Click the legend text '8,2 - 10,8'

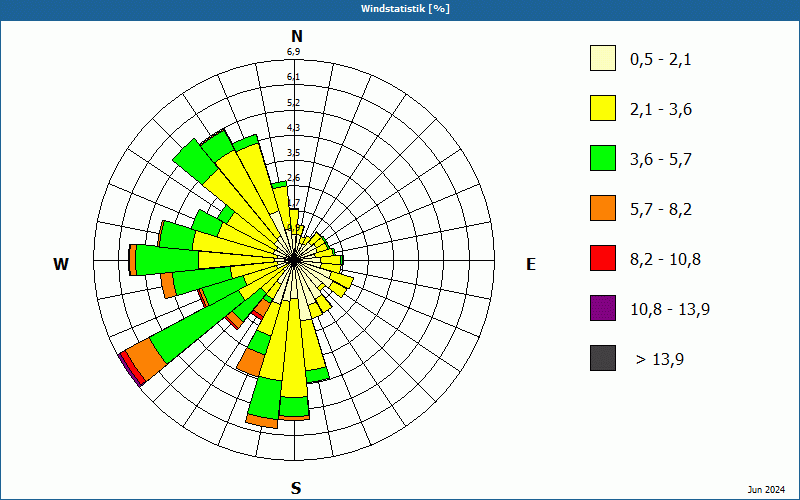pos(665,260)
